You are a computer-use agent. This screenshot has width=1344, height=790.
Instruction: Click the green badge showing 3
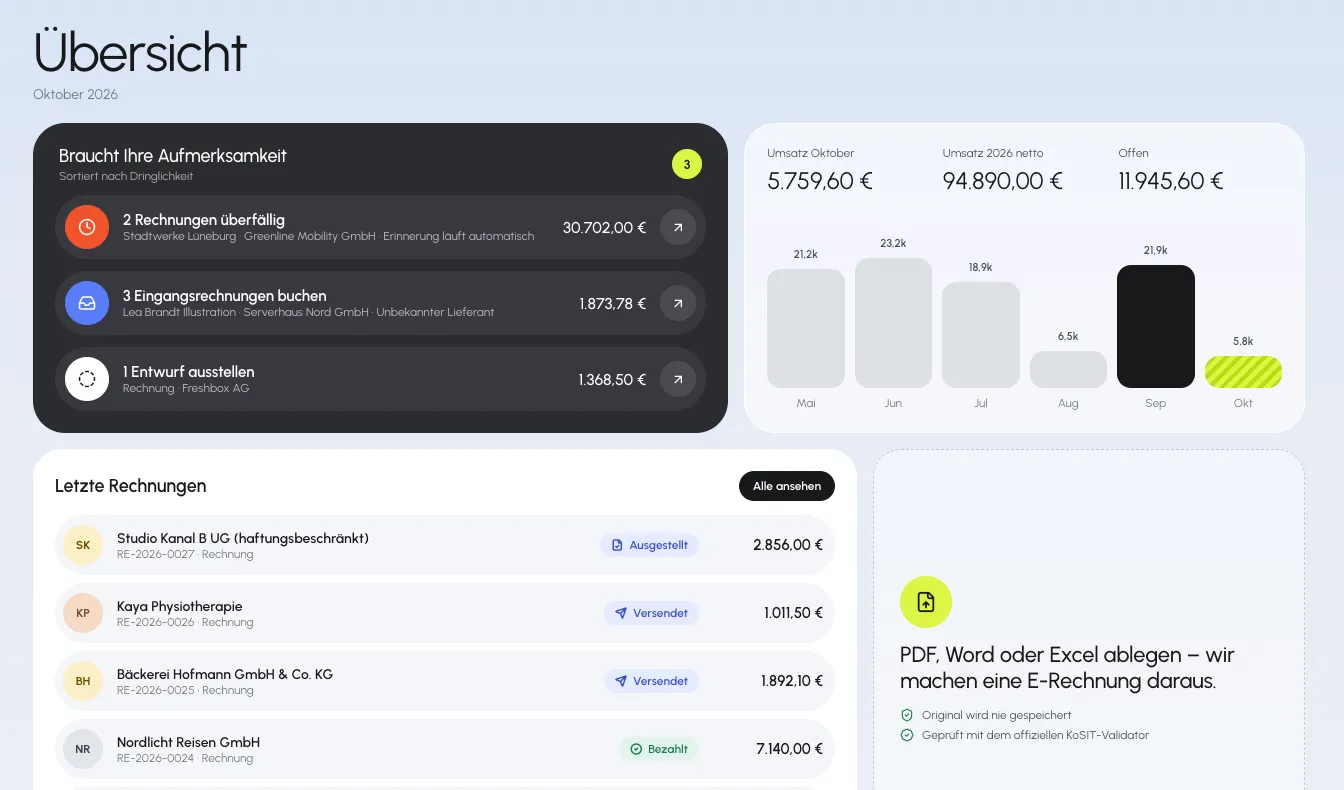coord(687,164)
